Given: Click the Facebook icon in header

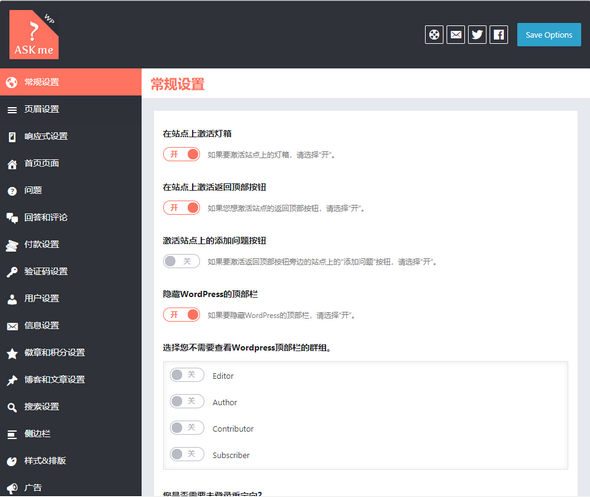Looking at the screenshot, I should pyautogui.click(x=499, y=35).
